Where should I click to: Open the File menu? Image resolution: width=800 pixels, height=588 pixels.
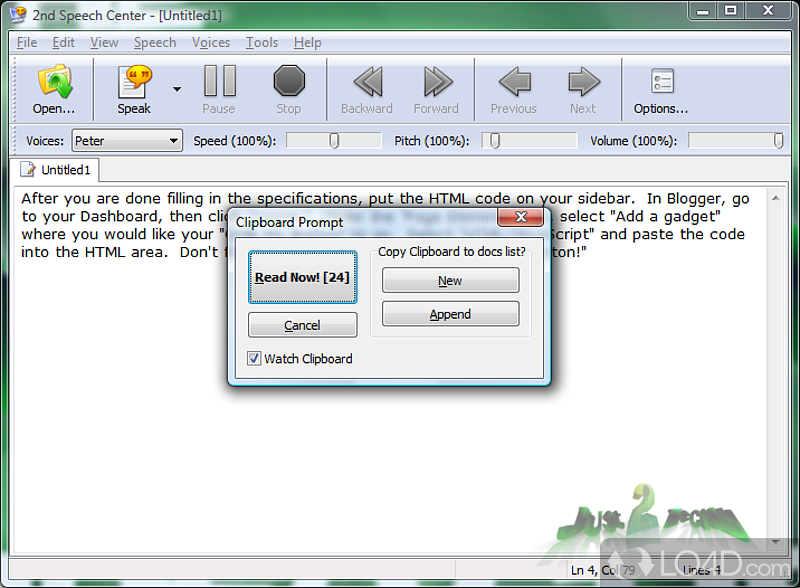(27, 42)
